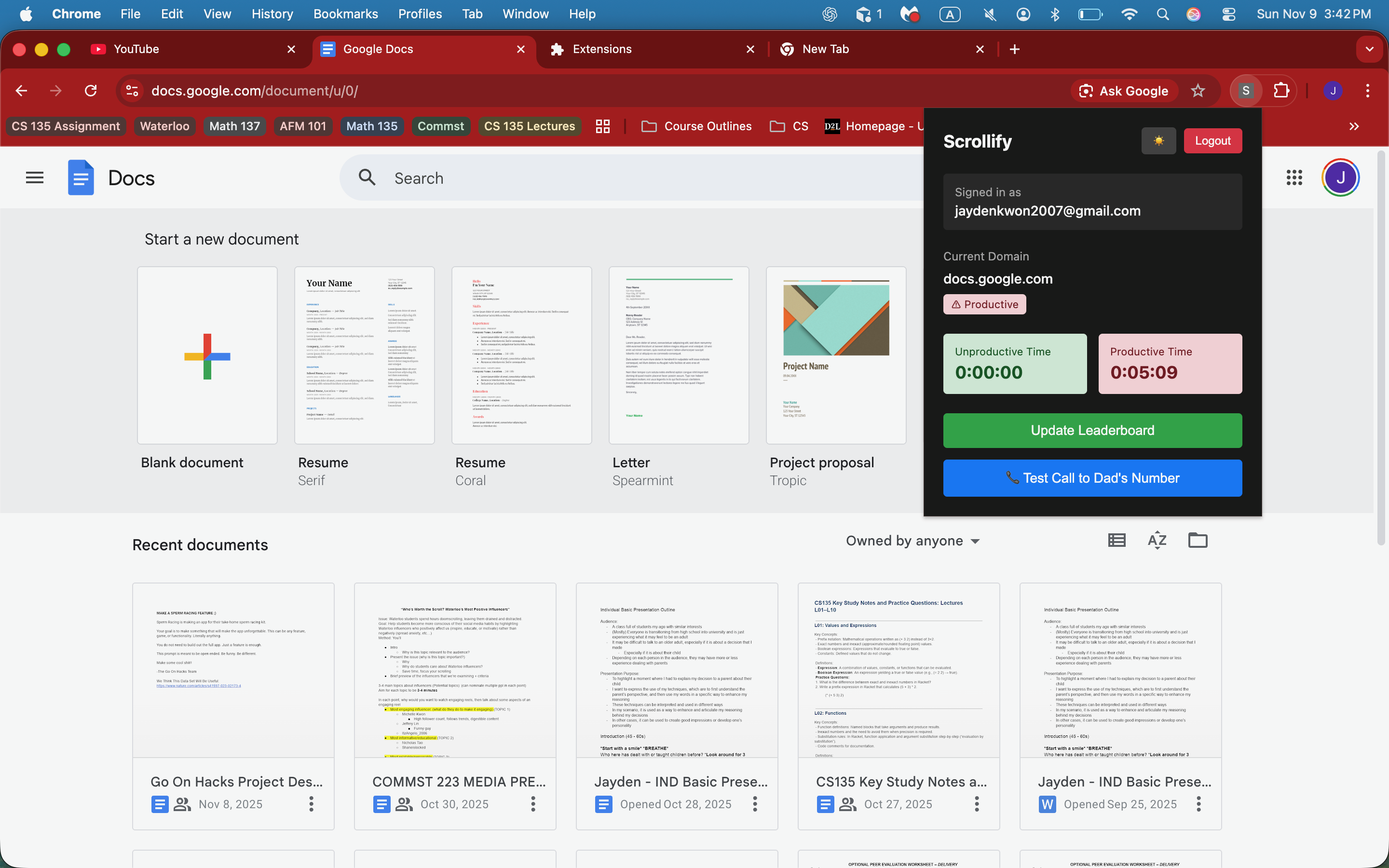Open the Chrome extensions puzzle icon
The height and width of the screenshot is (868, 1389).
pyautogui.click(x=1281, y=91)
